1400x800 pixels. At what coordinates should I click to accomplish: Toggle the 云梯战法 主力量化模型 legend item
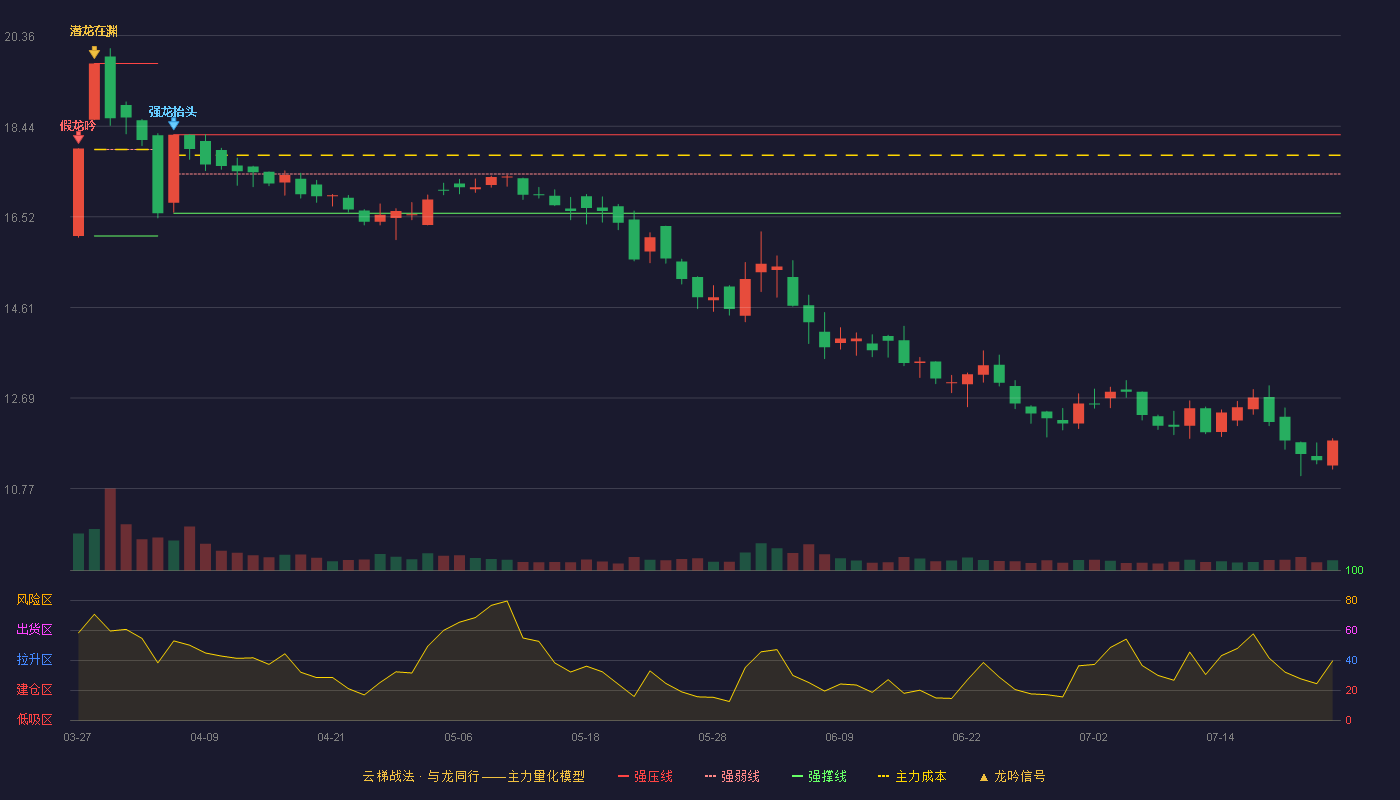(x=473, y=776)
